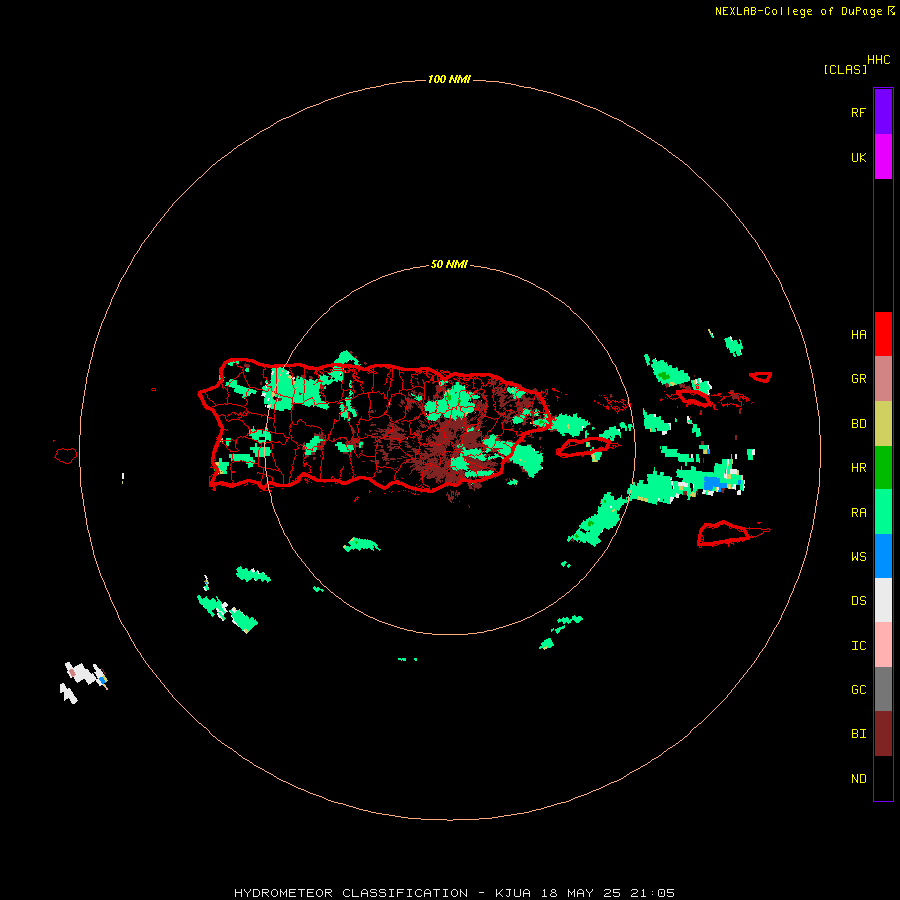Click the white DS legend swatch
900x900 pixels.
tap(883, 600)
